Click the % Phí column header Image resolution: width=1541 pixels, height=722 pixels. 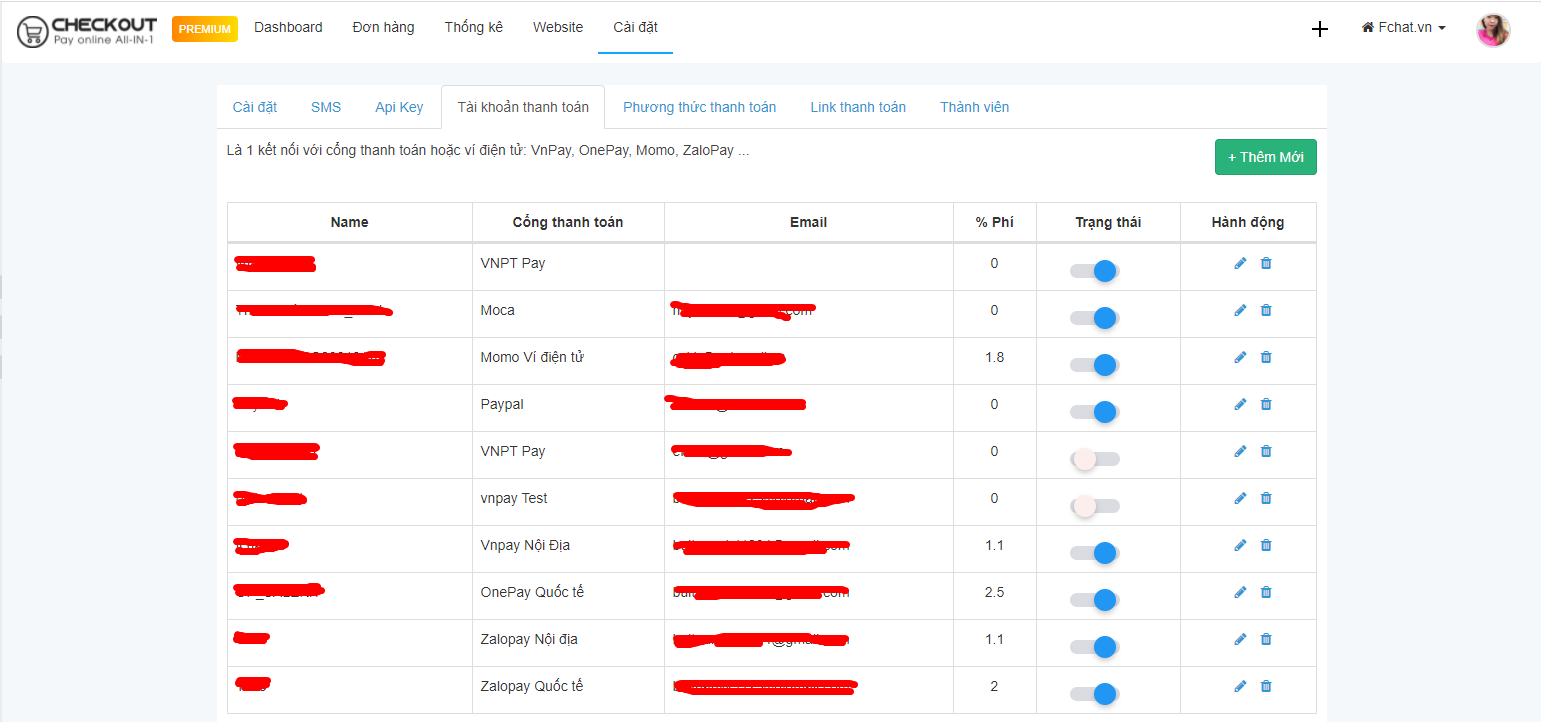coord(995,222)
